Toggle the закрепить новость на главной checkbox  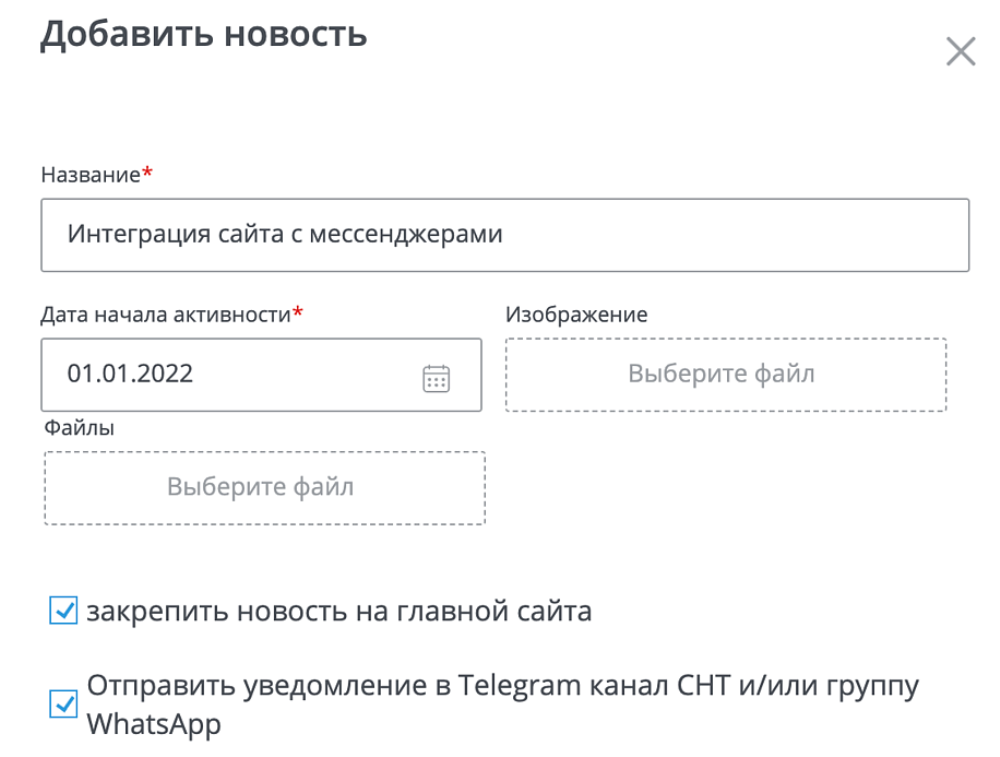coord(63,610)
